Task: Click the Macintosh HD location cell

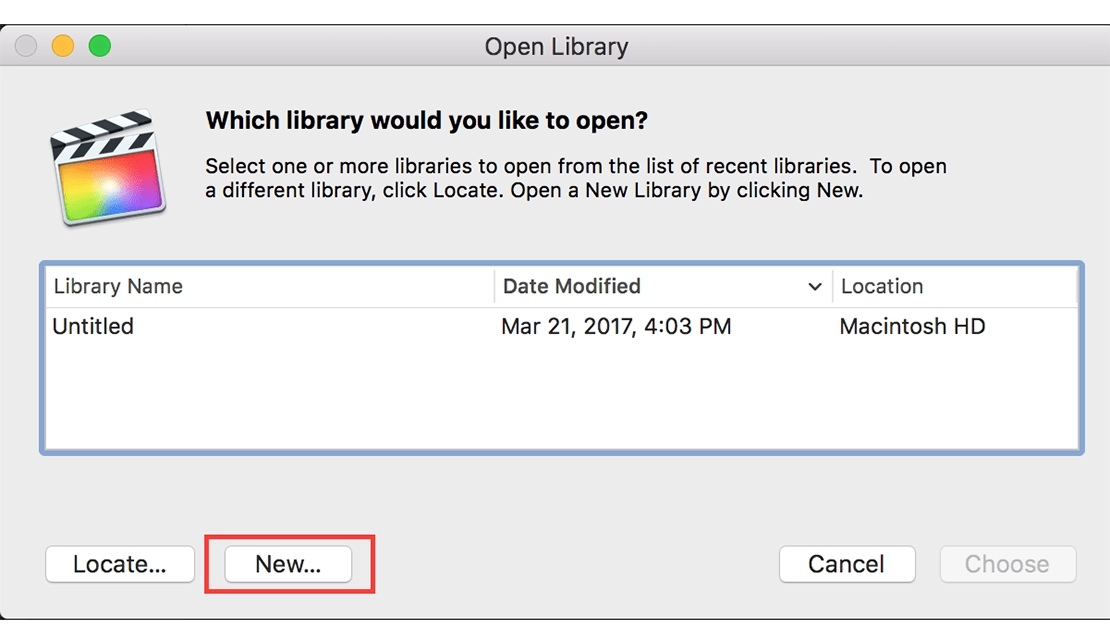Action: click(912, 327)
